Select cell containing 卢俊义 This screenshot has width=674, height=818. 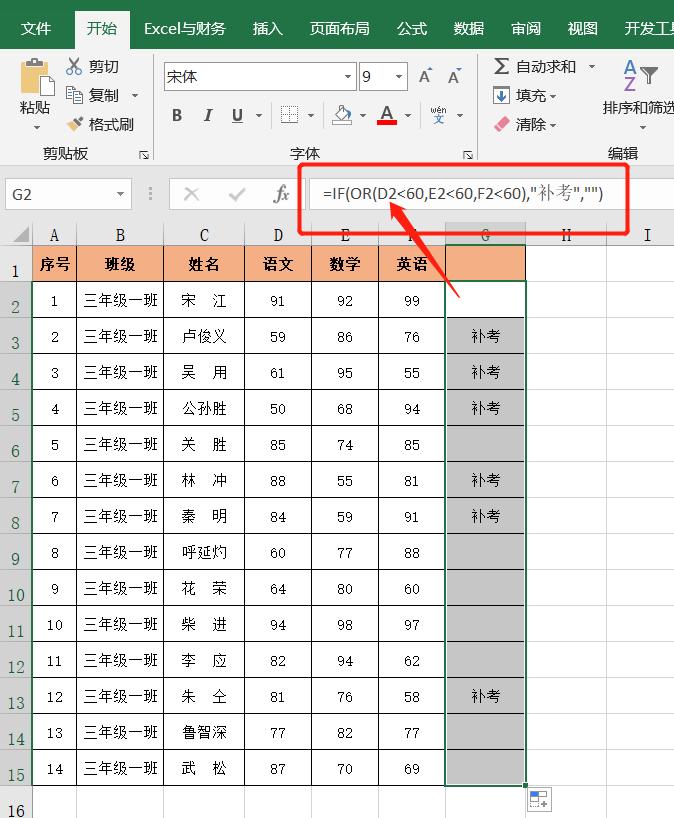pos(204,336)
